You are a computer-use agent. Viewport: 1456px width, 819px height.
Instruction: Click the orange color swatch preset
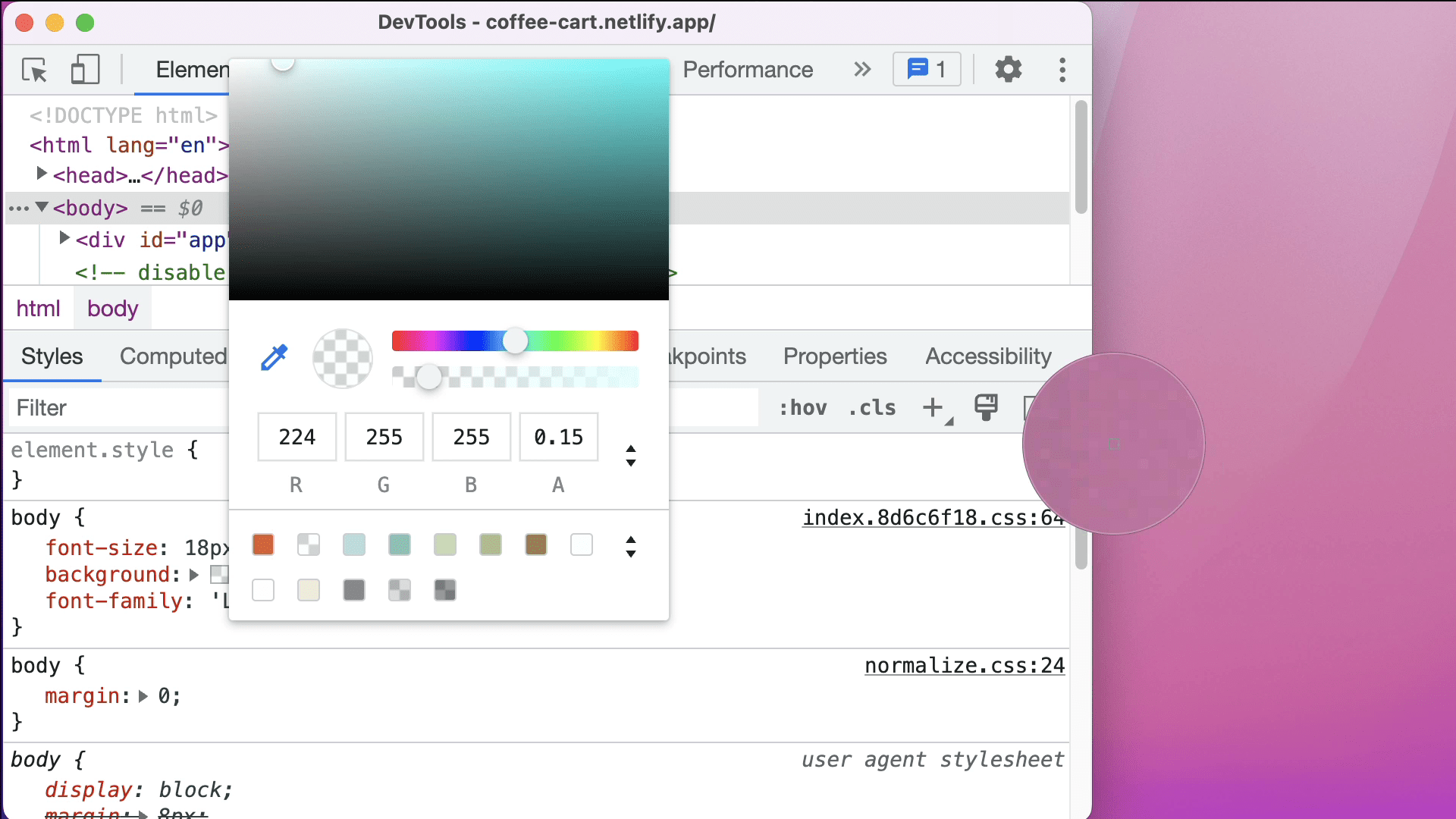click(x=263, y=543)
